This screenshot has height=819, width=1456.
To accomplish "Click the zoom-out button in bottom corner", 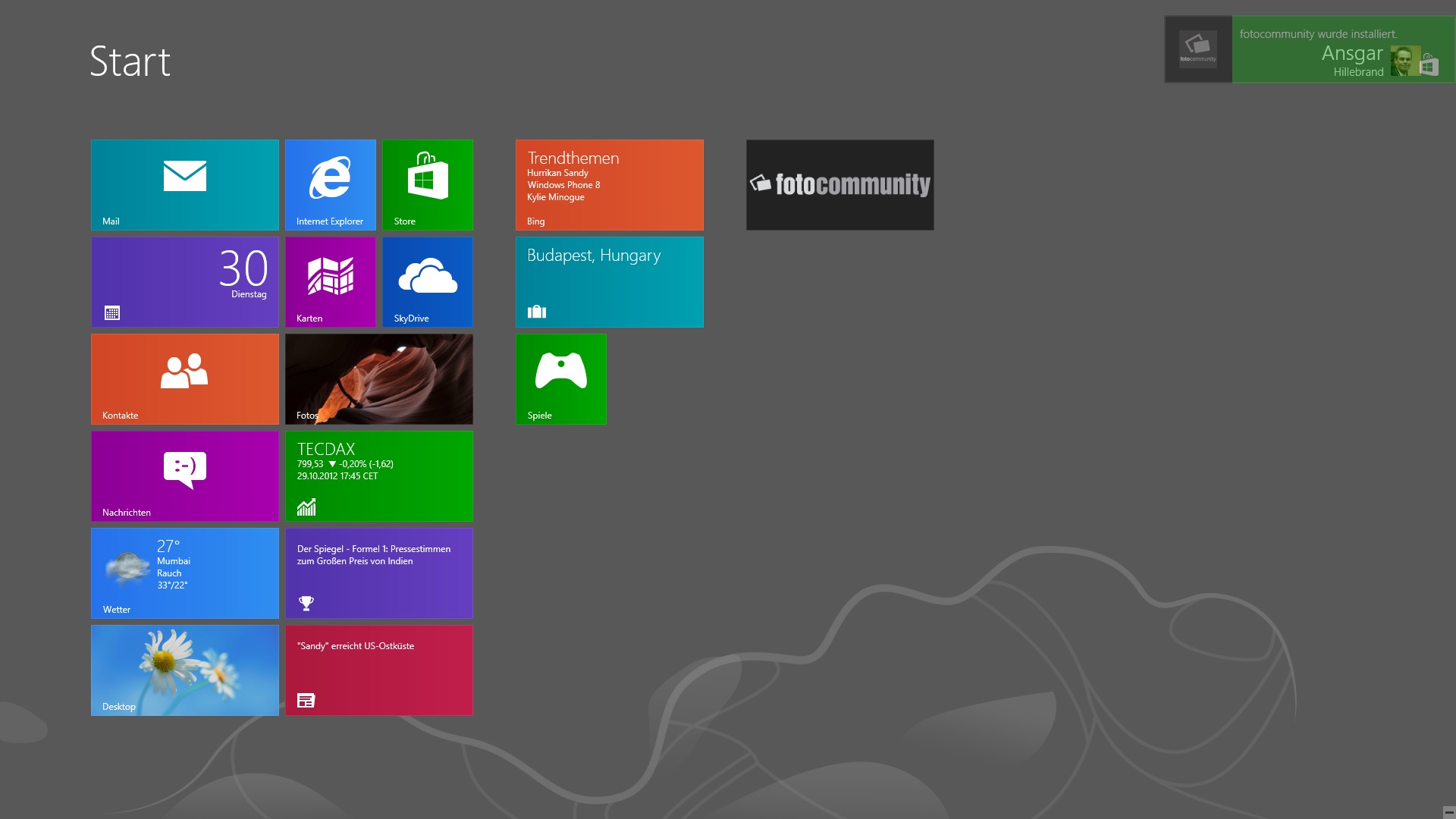I will [x=1448, y=811].
